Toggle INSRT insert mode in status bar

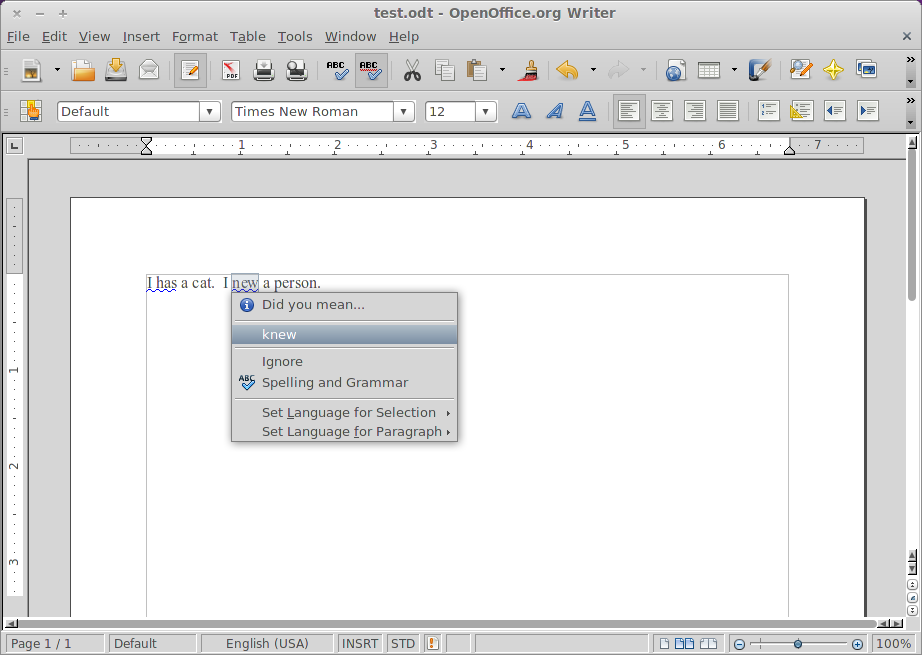tap(360, 643)
